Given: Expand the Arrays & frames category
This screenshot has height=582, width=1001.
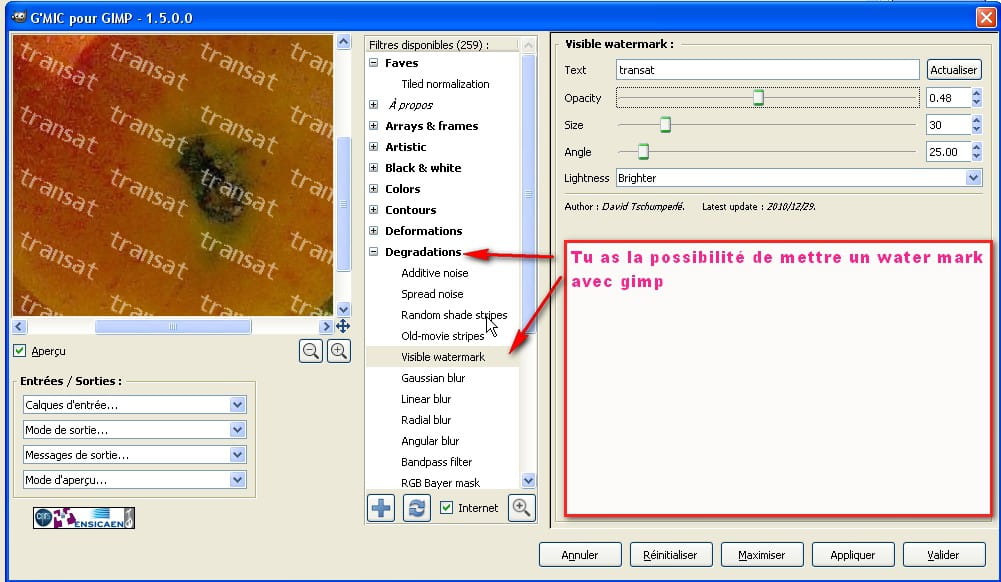Looking at the screenshot, I should coord(373,126).
